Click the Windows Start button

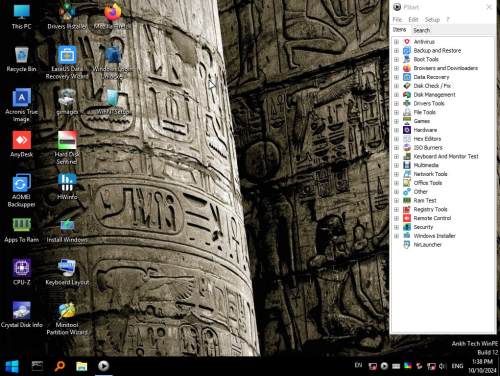pos(12,366)
